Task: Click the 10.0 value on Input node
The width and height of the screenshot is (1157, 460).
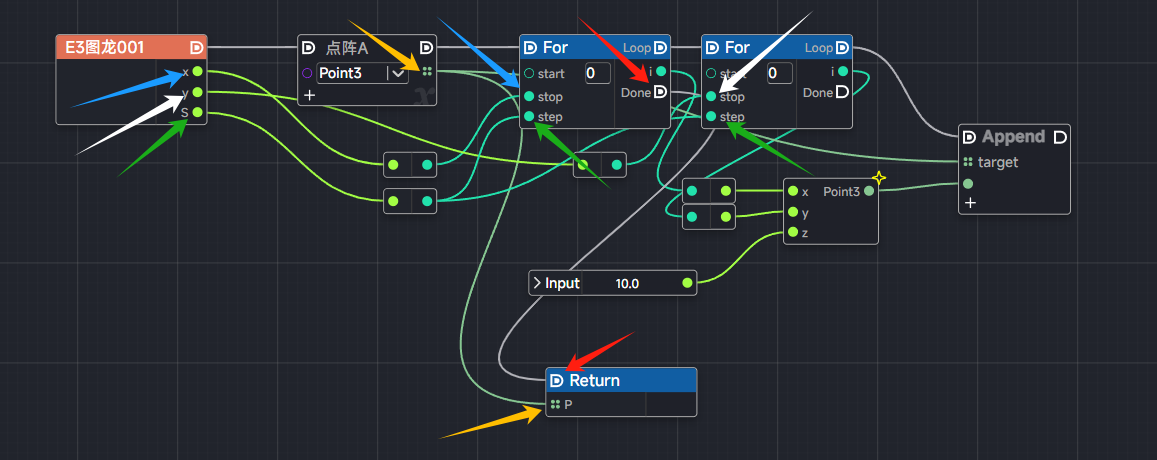Action: [x=627, y=284]
